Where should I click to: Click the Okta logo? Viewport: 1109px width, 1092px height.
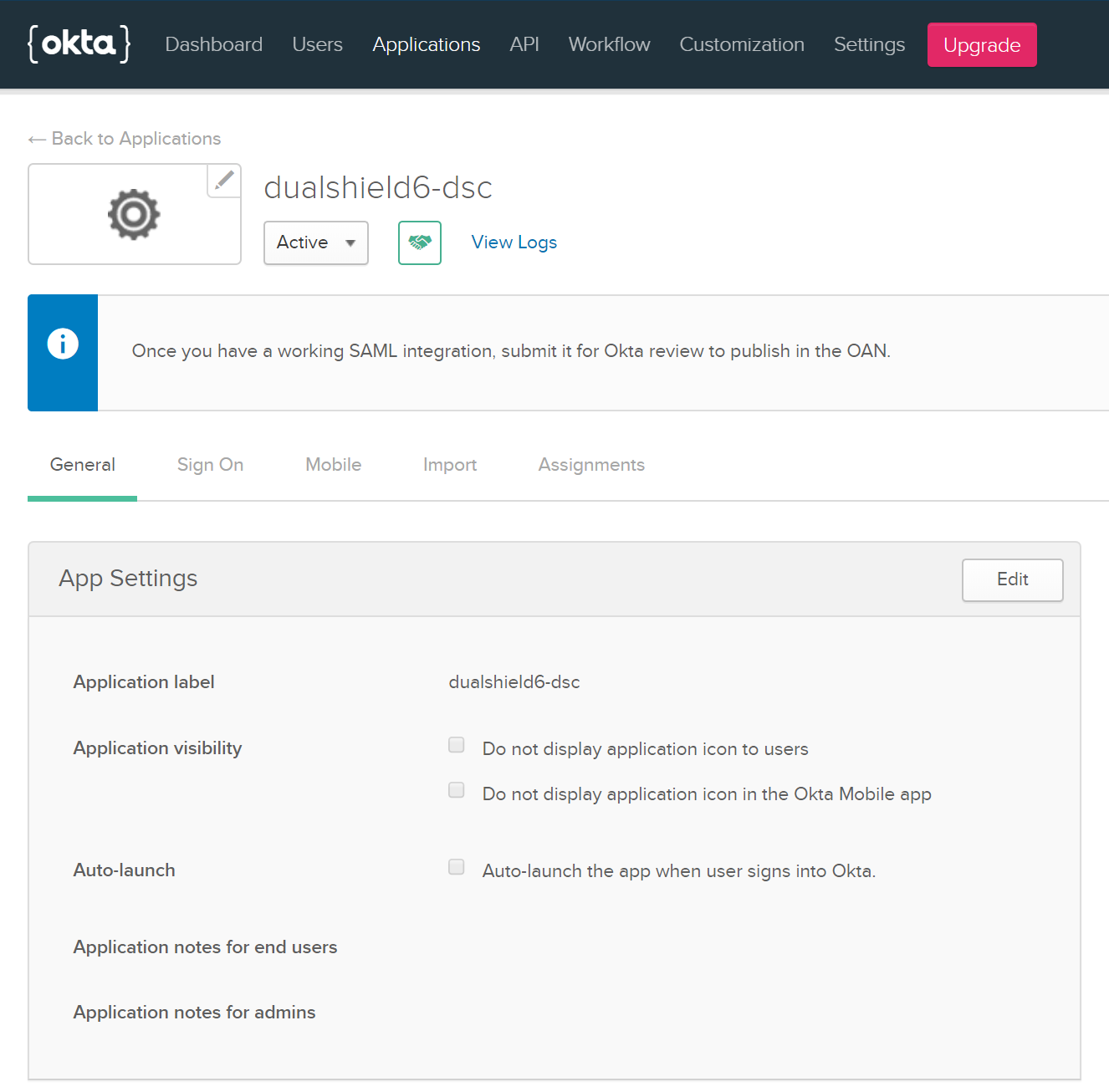point(79,44)
